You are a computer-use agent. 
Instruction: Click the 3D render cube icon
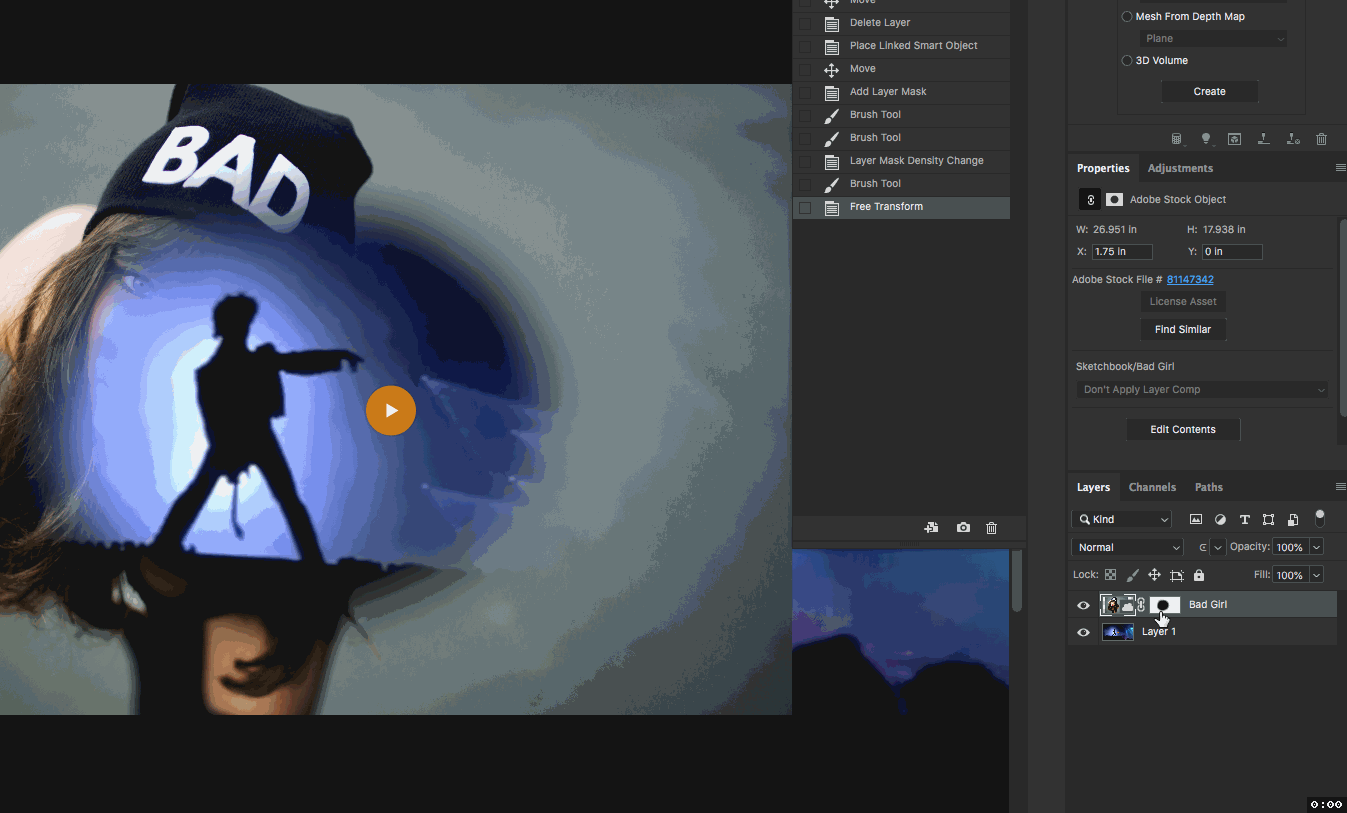tap(1235, 139)
